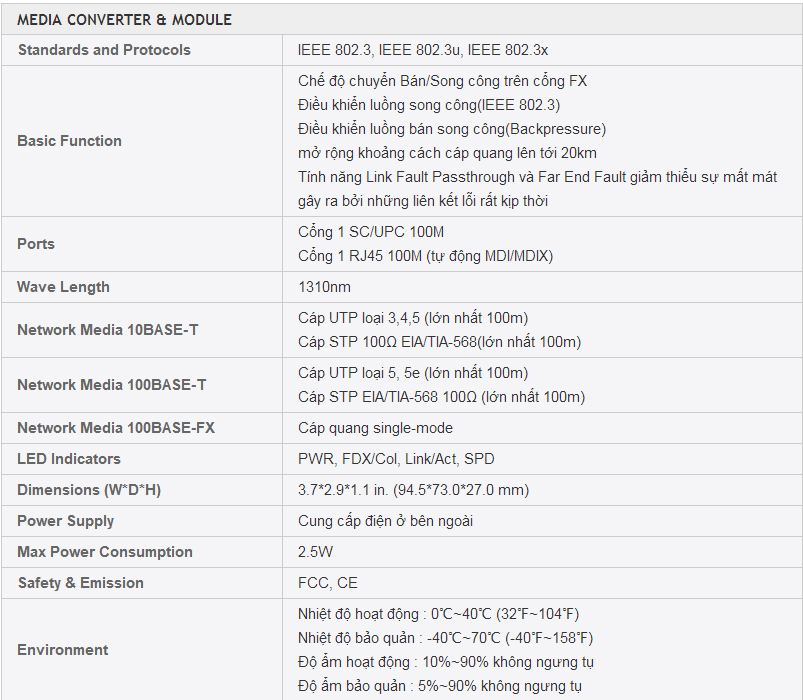803x700 pixels.
Task: Click the Power Supply row label
Action: pos(66,521)
